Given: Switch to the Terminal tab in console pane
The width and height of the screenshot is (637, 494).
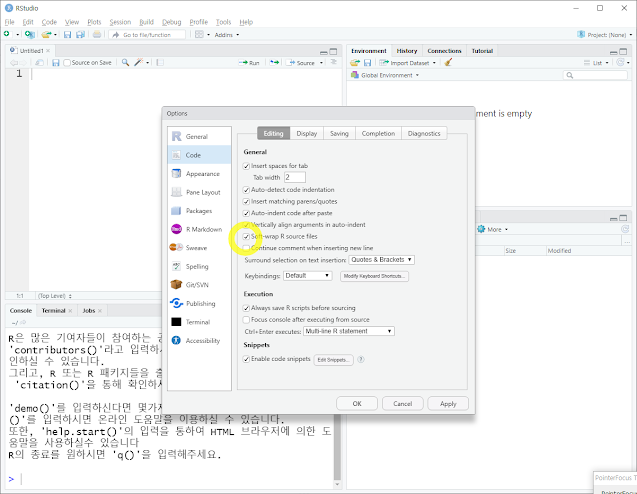Looking at the screenshot, I should coord(53,311).
